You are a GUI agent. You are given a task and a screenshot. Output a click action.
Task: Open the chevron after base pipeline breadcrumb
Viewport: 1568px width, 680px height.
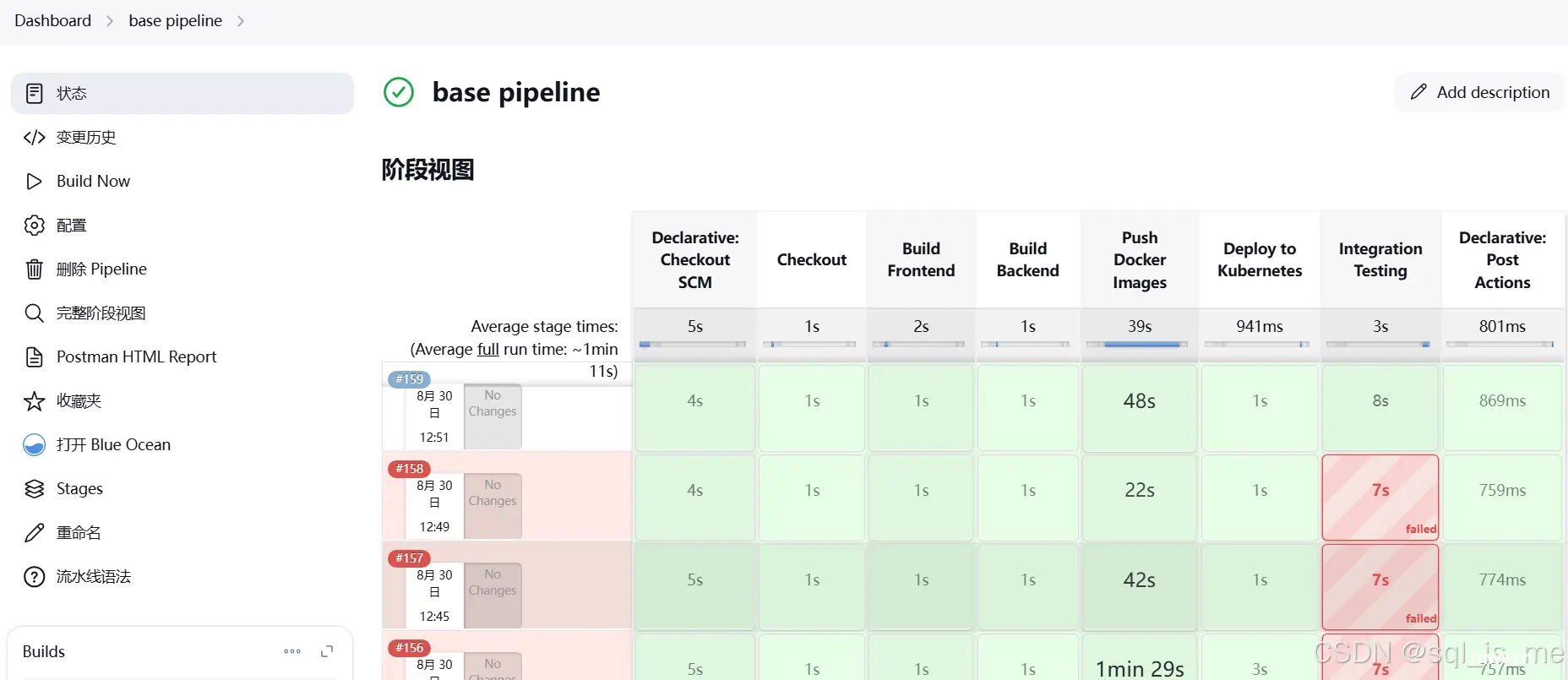pyautogui.click(x=241, y=21)
